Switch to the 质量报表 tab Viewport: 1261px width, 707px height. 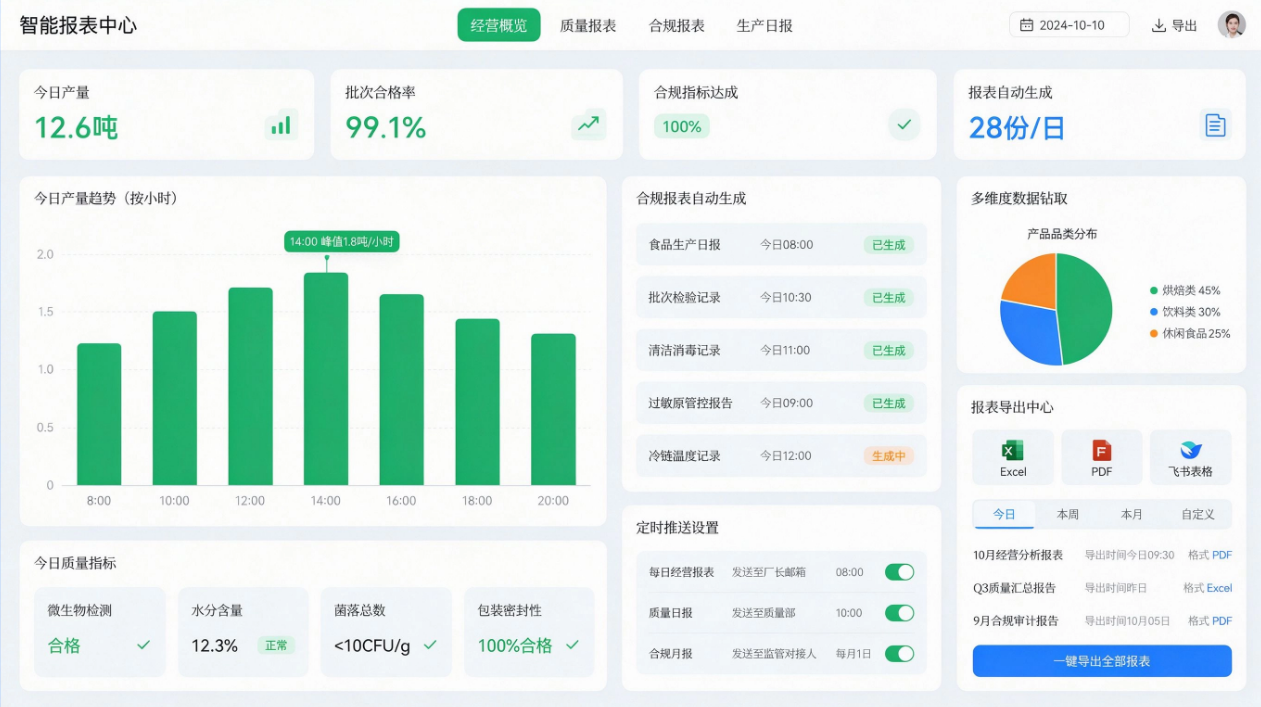[588, 26]
